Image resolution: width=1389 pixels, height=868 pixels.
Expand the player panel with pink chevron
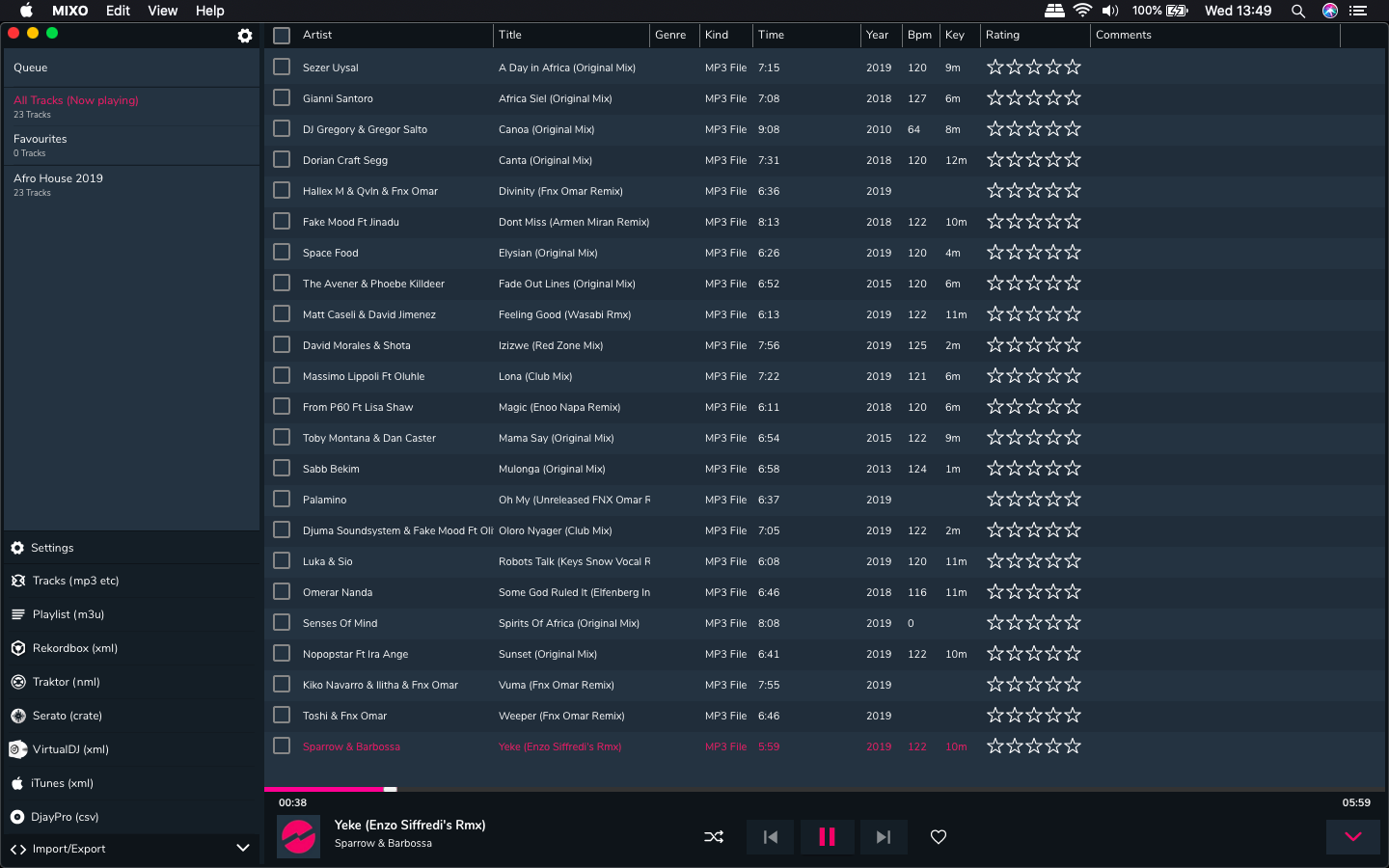(1352, 837)
